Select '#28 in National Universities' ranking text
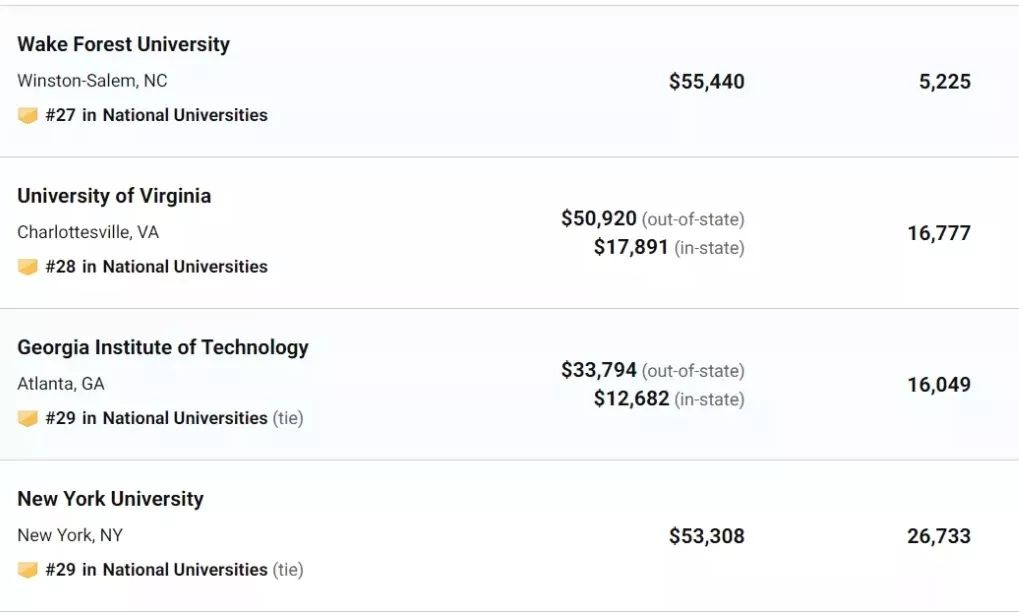1019x613 pixels. coord(157,267)
